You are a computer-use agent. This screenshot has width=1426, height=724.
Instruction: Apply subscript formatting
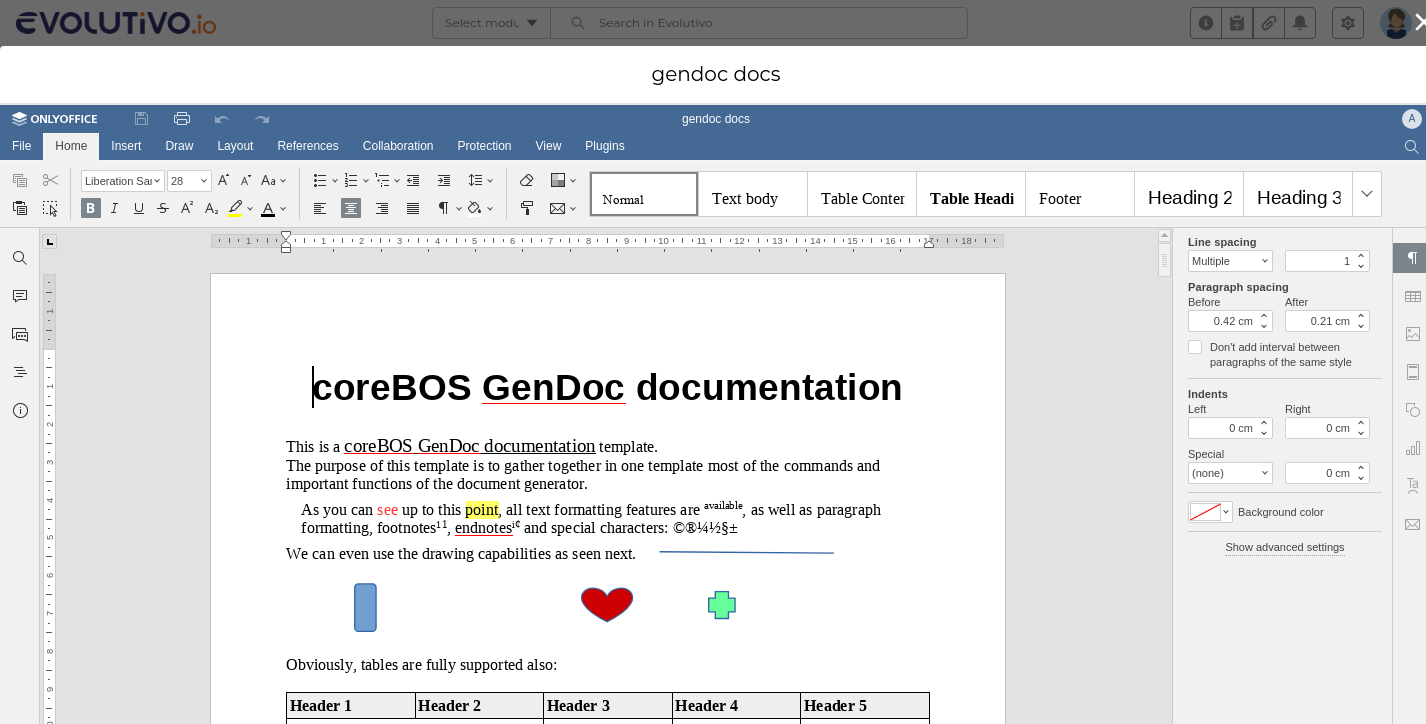tap(211, 208)
